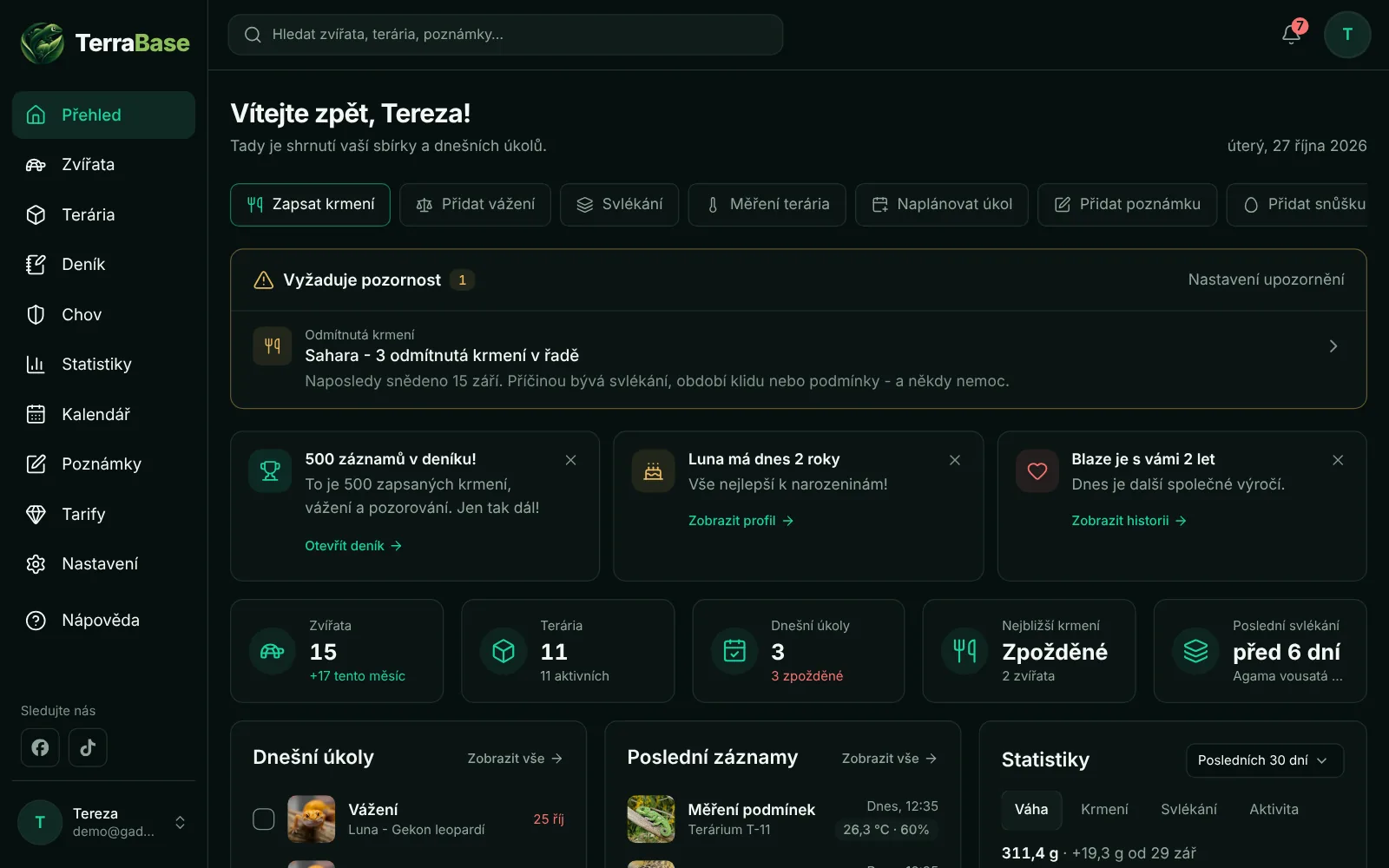Image resolution: width=1389 pixels, height=868 pixels.
Task: Click the 26,3 °C · 60% reading badge
Action: point(886,830)
